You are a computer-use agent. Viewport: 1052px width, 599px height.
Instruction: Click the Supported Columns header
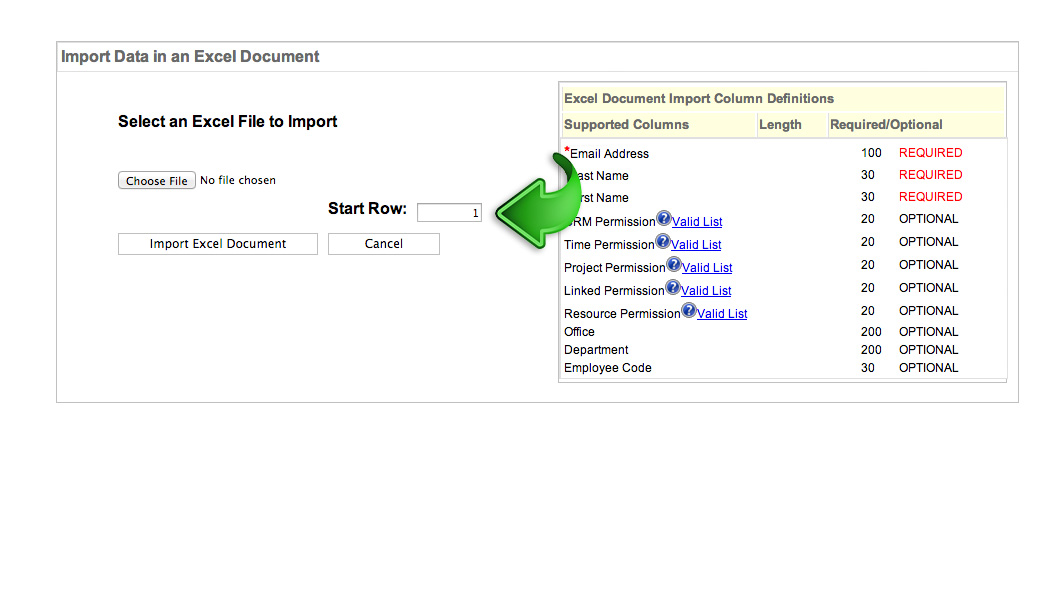point(626,125)
